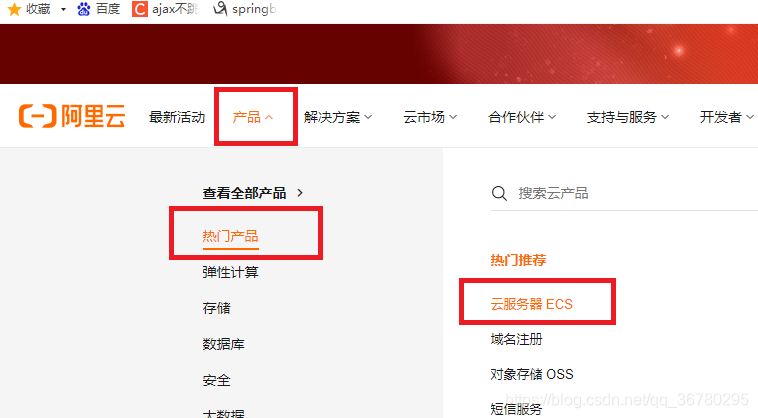The image size is (758, 418).
Task: Open 查看全部产品 link
Action: 253,193
